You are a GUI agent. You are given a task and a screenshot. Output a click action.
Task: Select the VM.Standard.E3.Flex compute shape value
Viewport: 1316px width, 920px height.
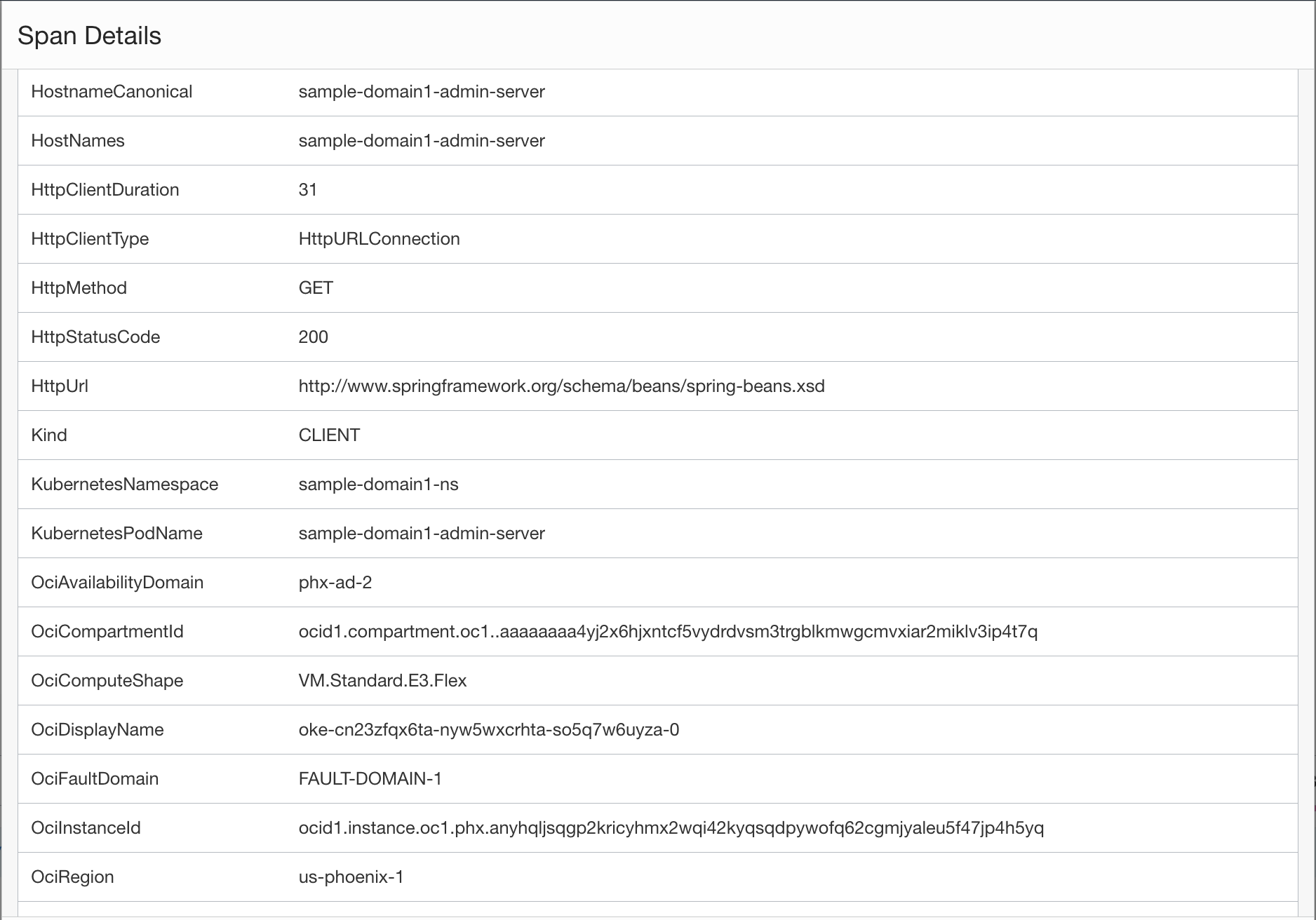[x=382, y=681]
